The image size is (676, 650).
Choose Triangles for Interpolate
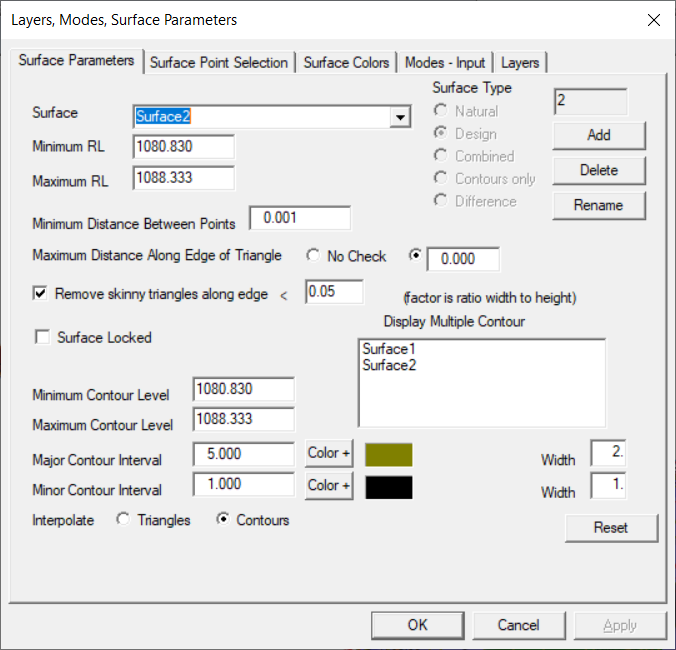pyautogui.click(x=124, y=520)
